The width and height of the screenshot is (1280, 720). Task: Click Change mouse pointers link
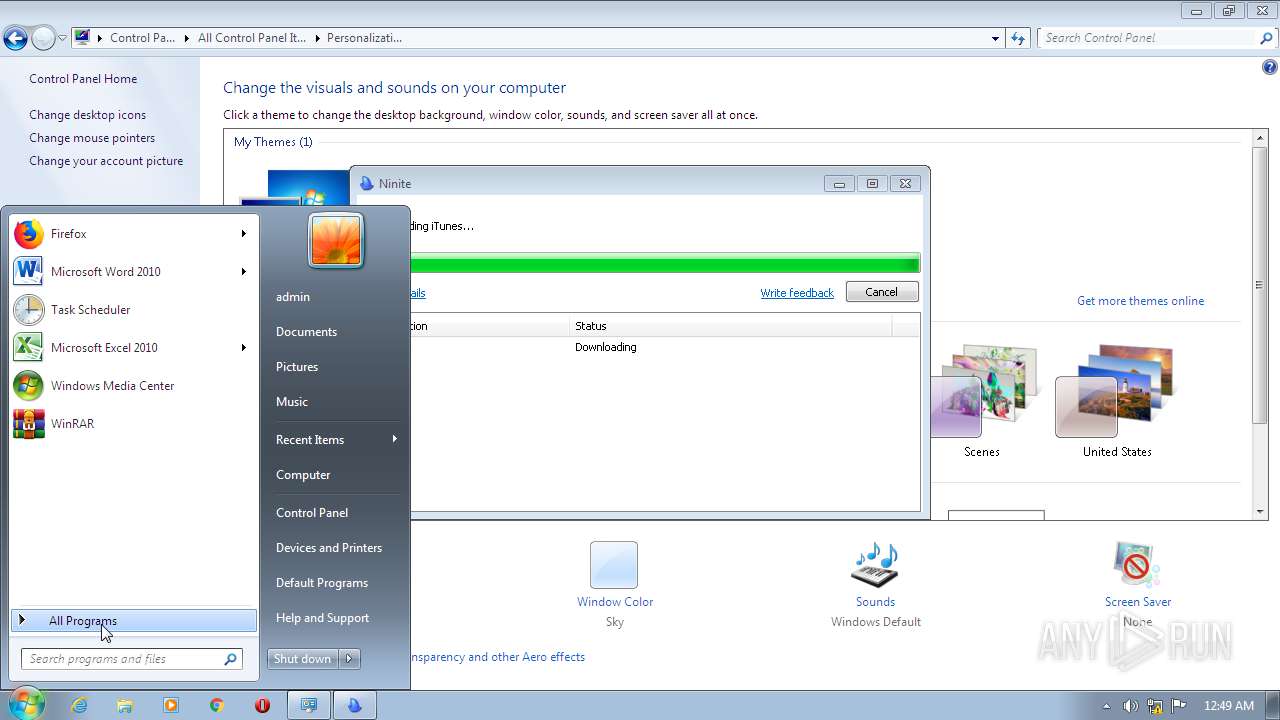[x=92, y=138]
